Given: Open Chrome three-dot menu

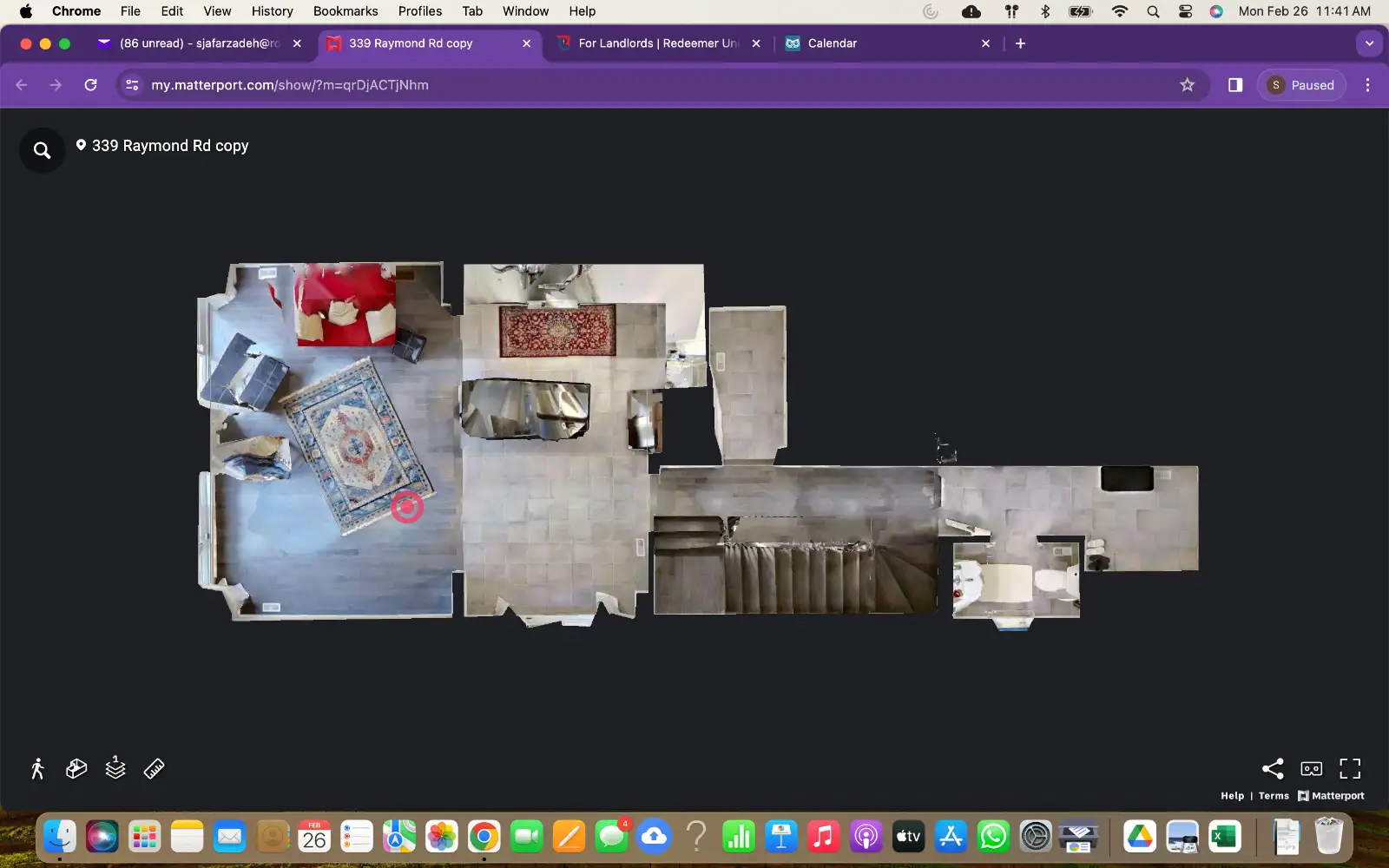Looking at the screenshot, I should pos(1367,85).
